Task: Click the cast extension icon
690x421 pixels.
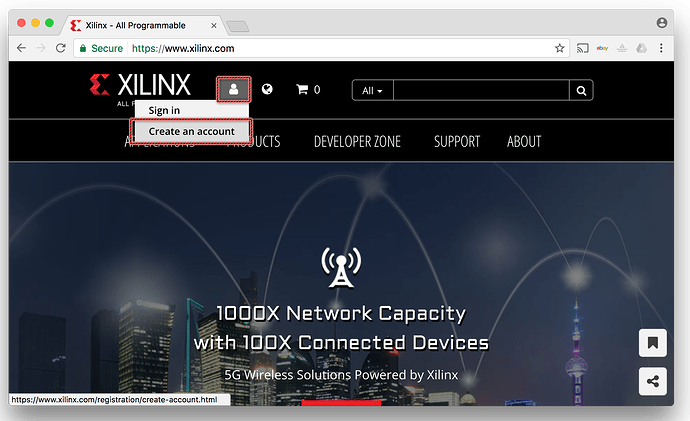Action: [x=583, y=48]
